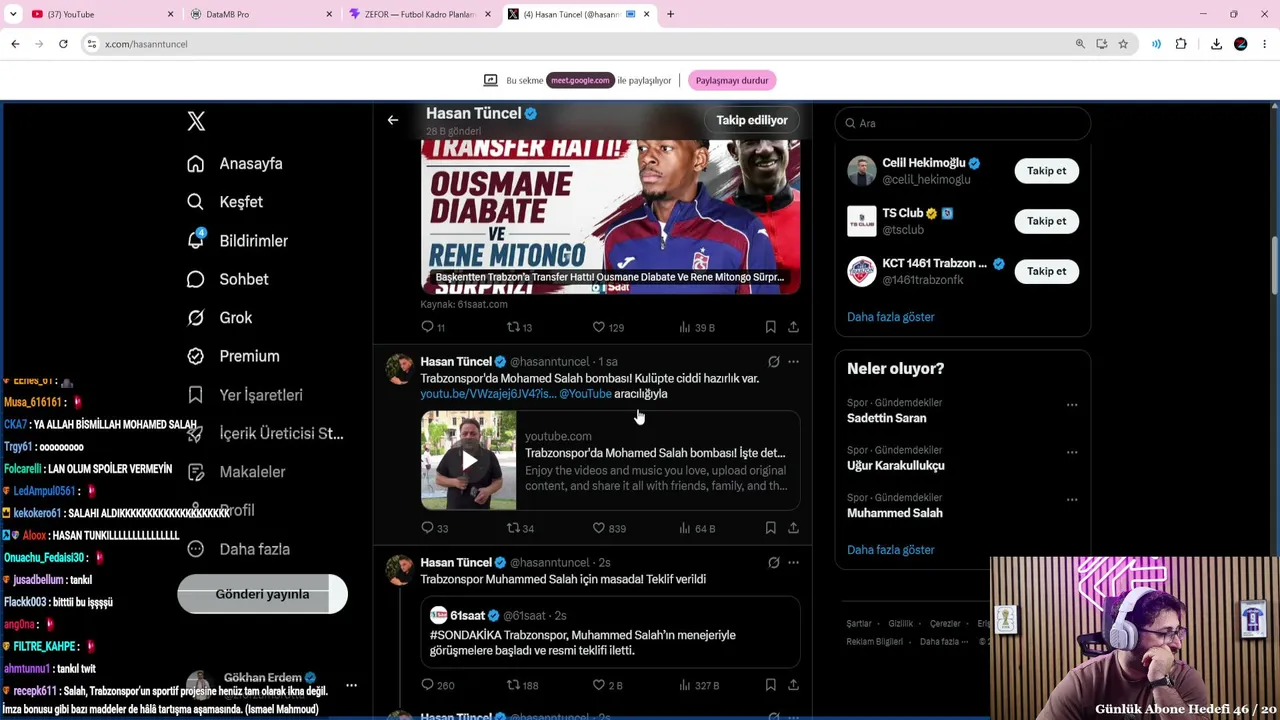Viewport: 1280px width, 720px height.
Task: Share the Diabate transfer post
Action: pyautogui.click(x=793, y=327)
